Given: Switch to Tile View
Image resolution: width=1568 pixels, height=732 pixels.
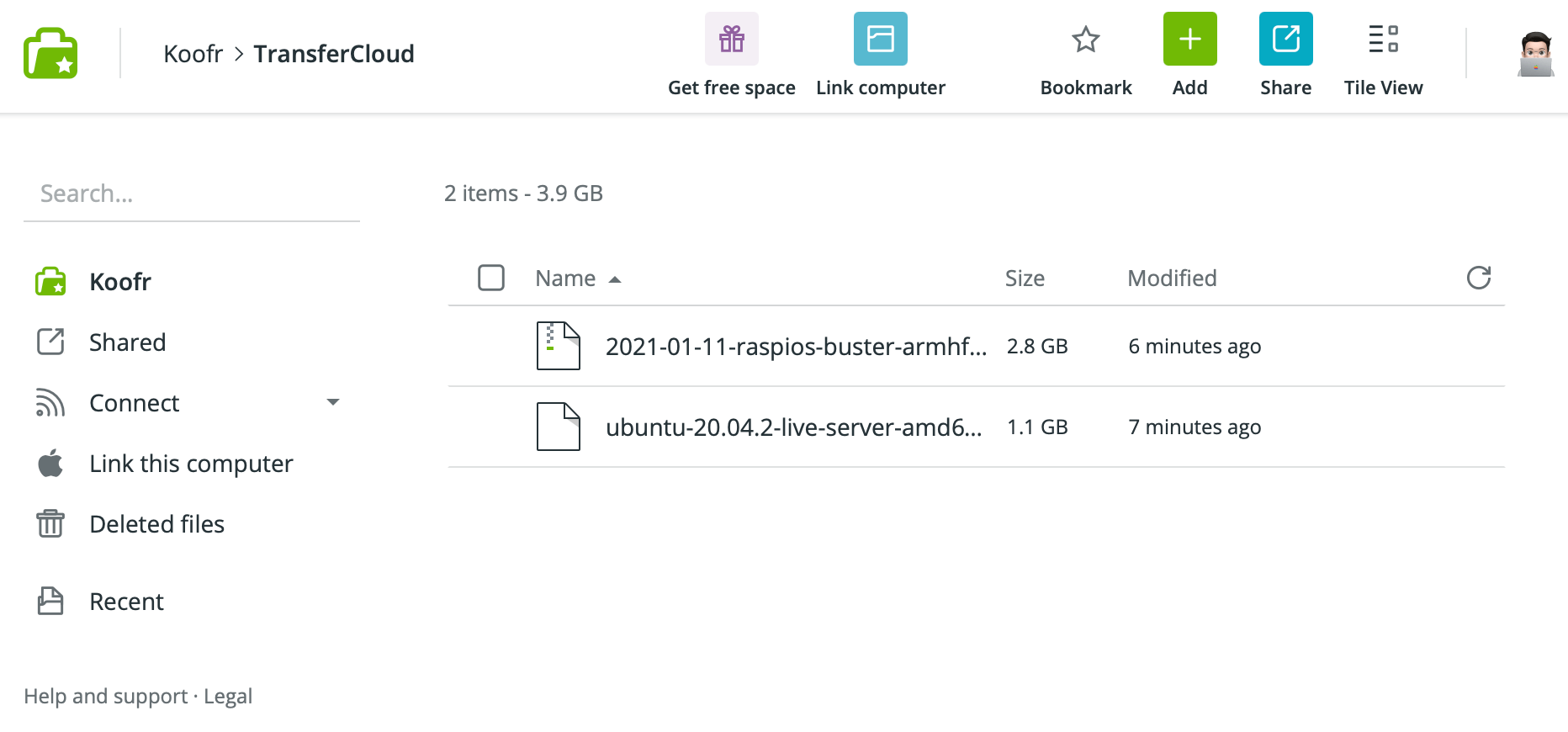Looking at the screenshot, I should [x=1383, y=39].
